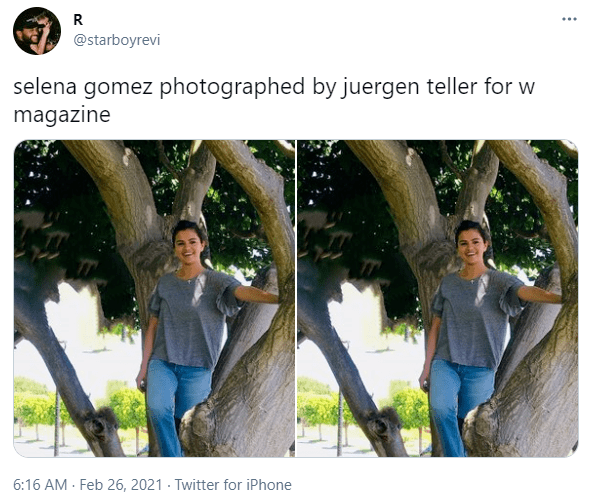Open the three-dot more options menu
Viewport: 590px width, 499px height.
[569, 19]
